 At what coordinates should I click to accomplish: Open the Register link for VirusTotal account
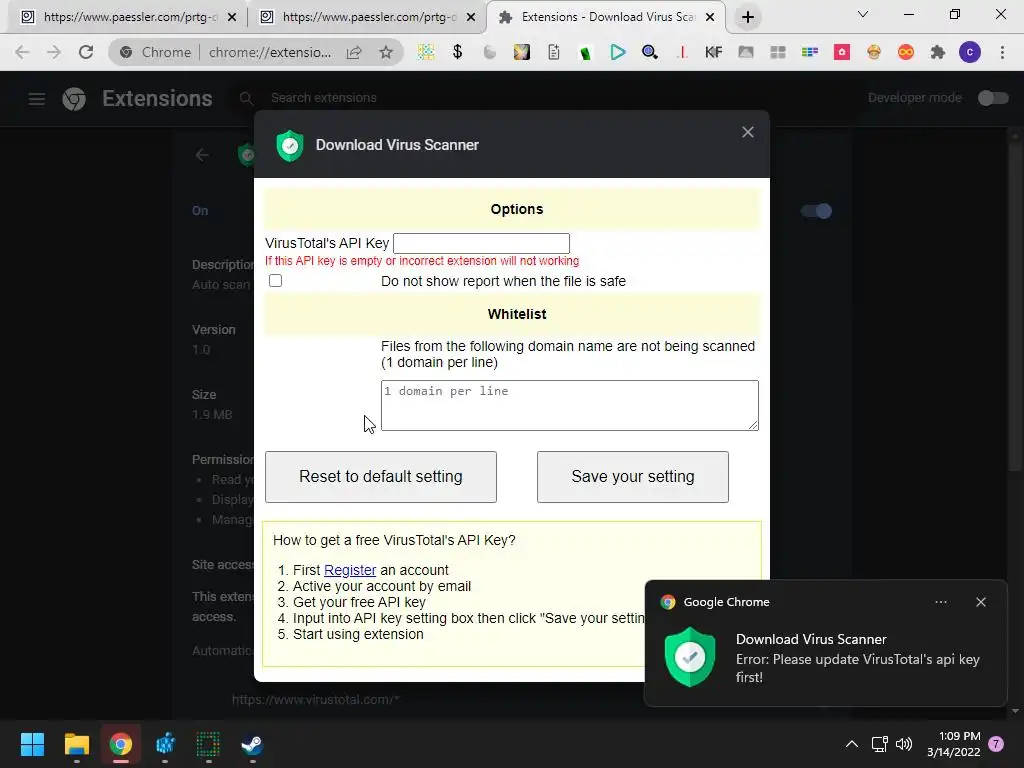point(350,570)
